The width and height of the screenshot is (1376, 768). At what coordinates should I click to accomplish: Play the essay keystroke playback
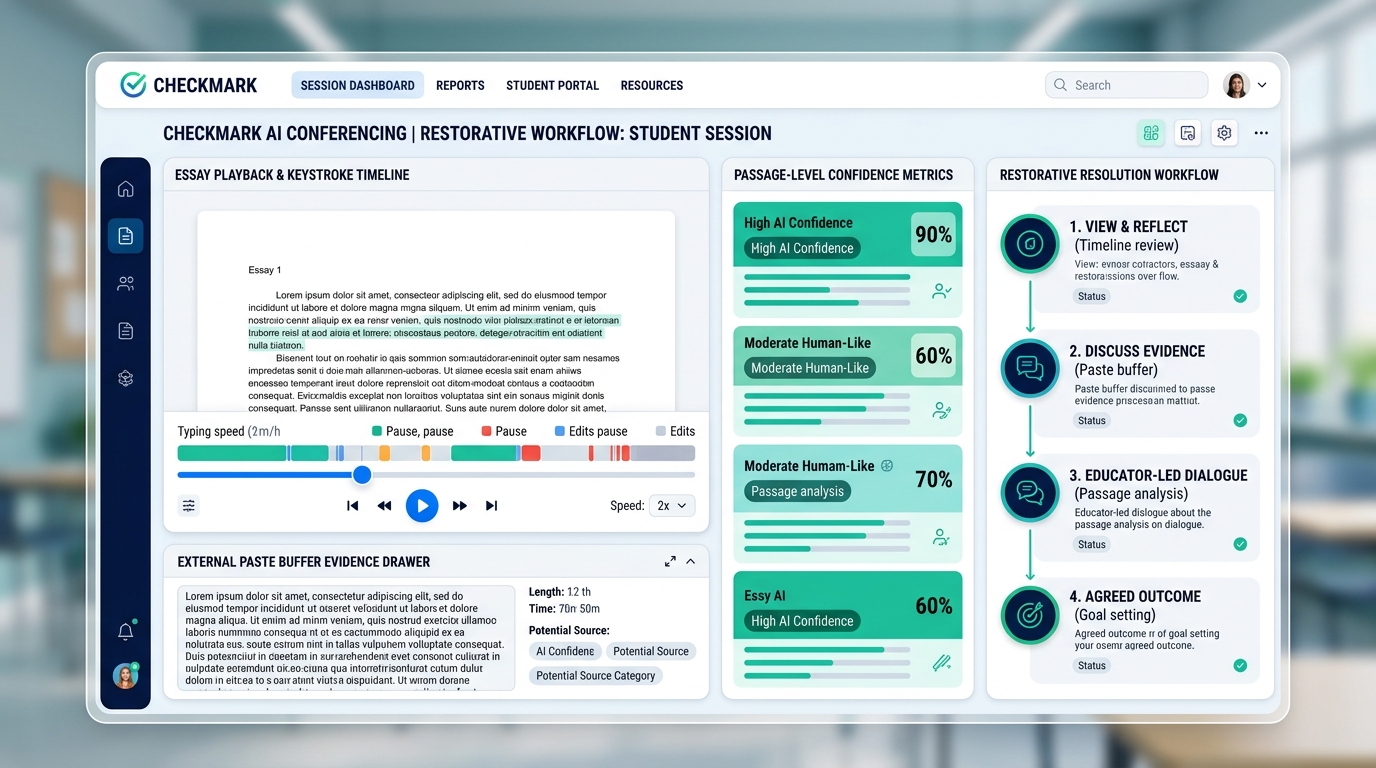[x=422, y=506]
